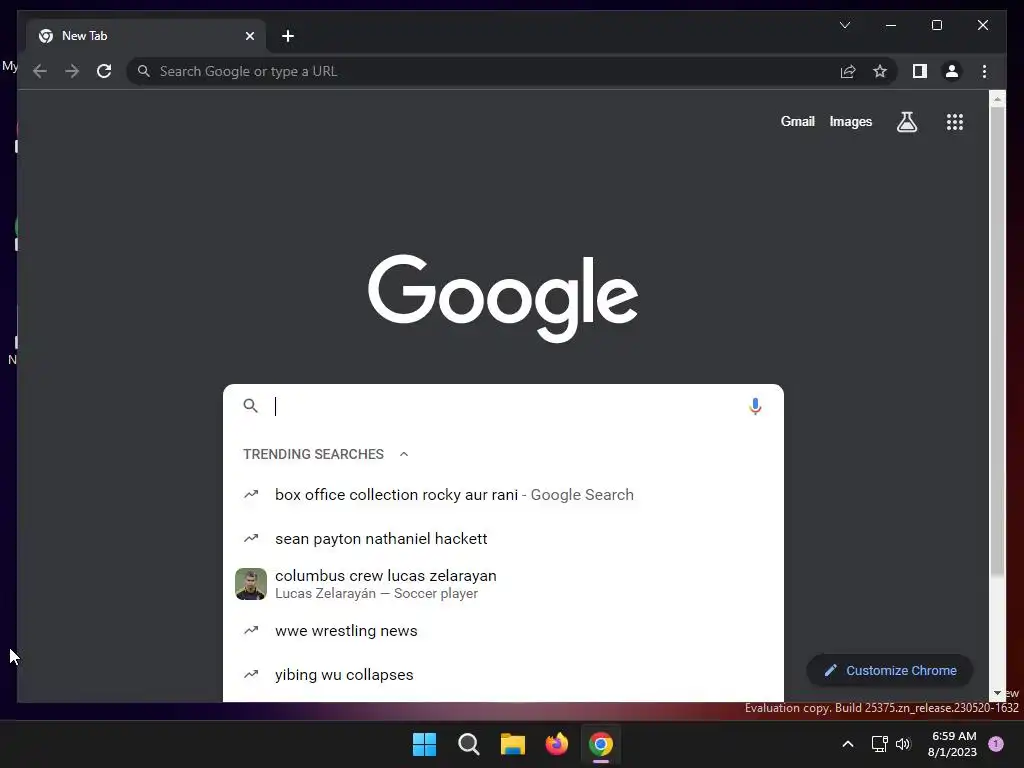Reload the current page

(104, 71)
